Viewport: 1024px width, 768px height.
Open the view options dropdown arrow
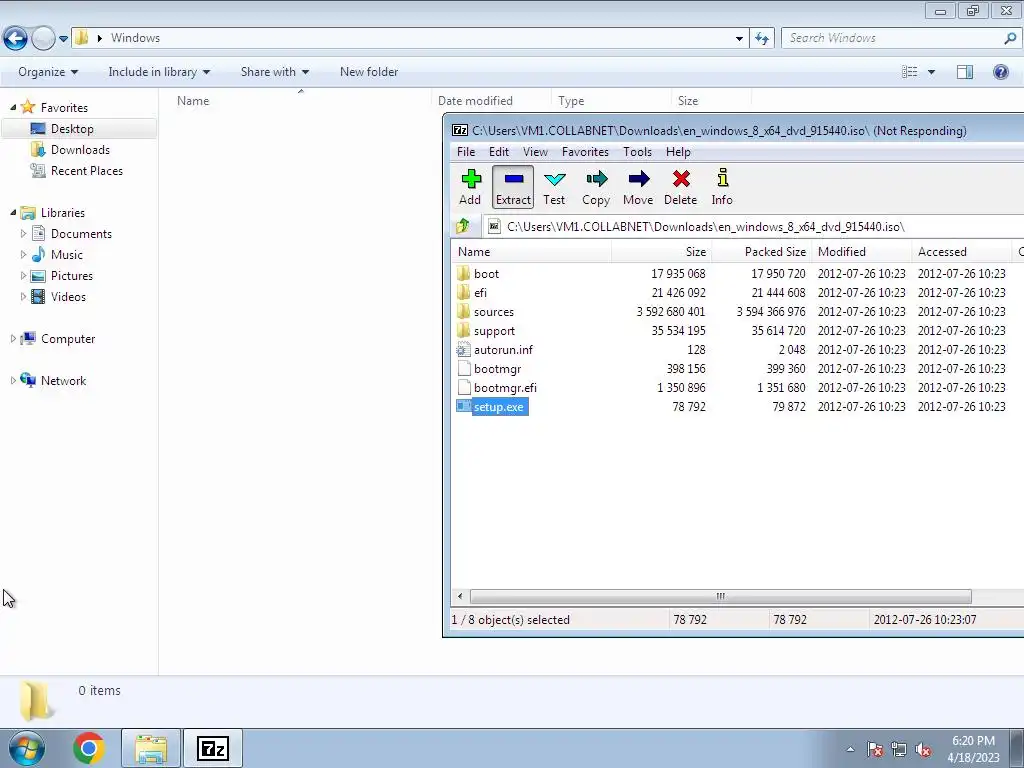(x=931, y=72)
